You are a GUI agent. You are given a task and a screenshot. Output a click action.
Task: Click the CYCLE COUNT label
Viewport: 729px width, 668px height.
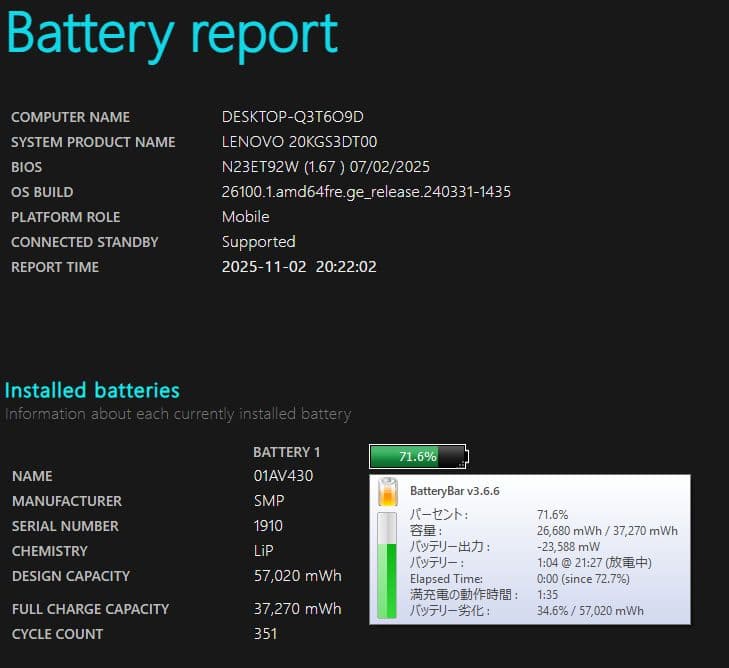tap(57, 634)
